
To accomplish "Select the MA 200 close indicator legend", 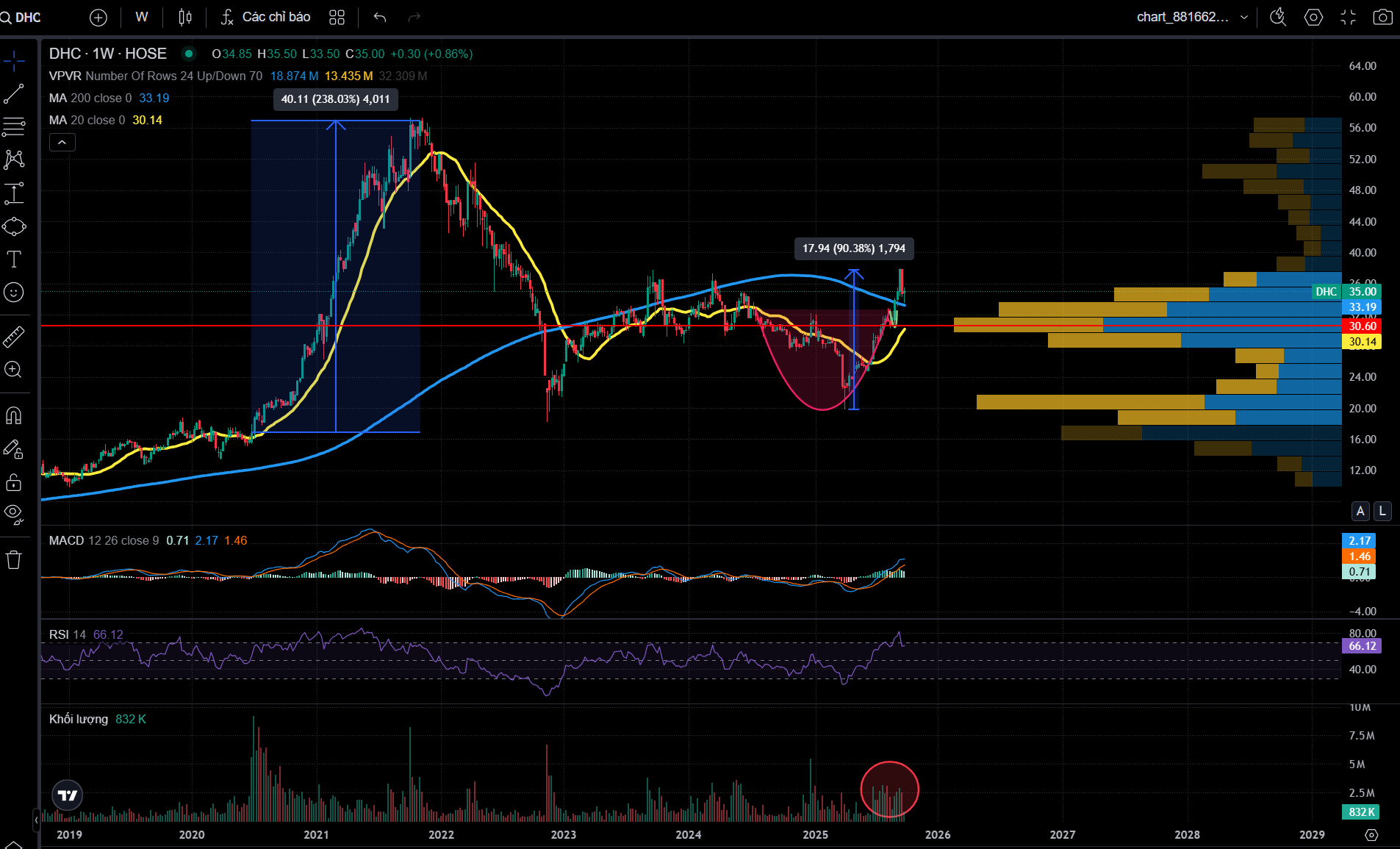I will (x=90, y=98).
